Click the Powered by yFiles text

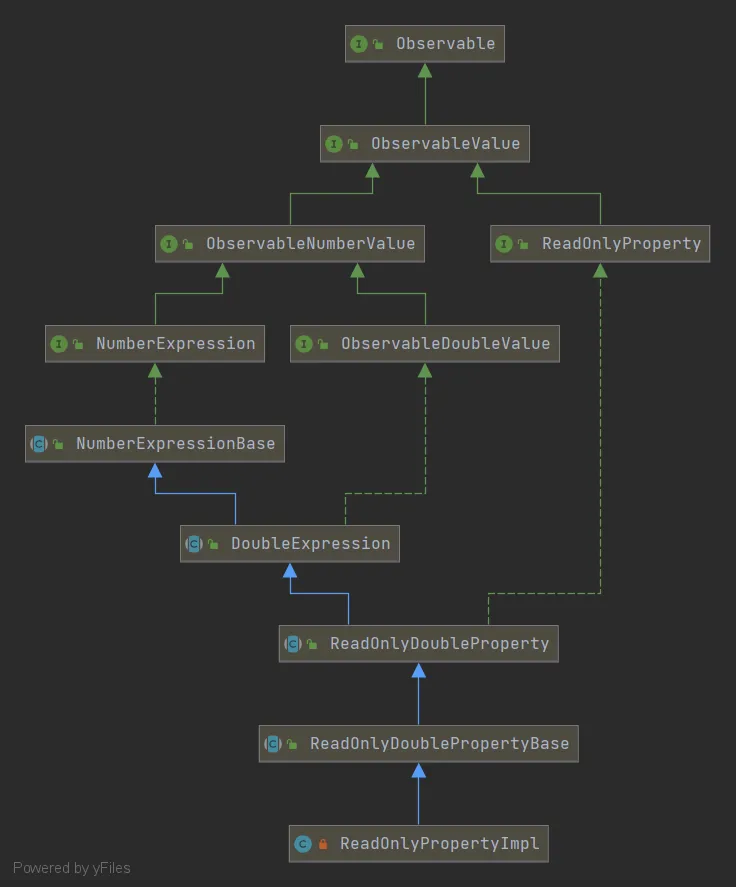[x=72, y=868]
